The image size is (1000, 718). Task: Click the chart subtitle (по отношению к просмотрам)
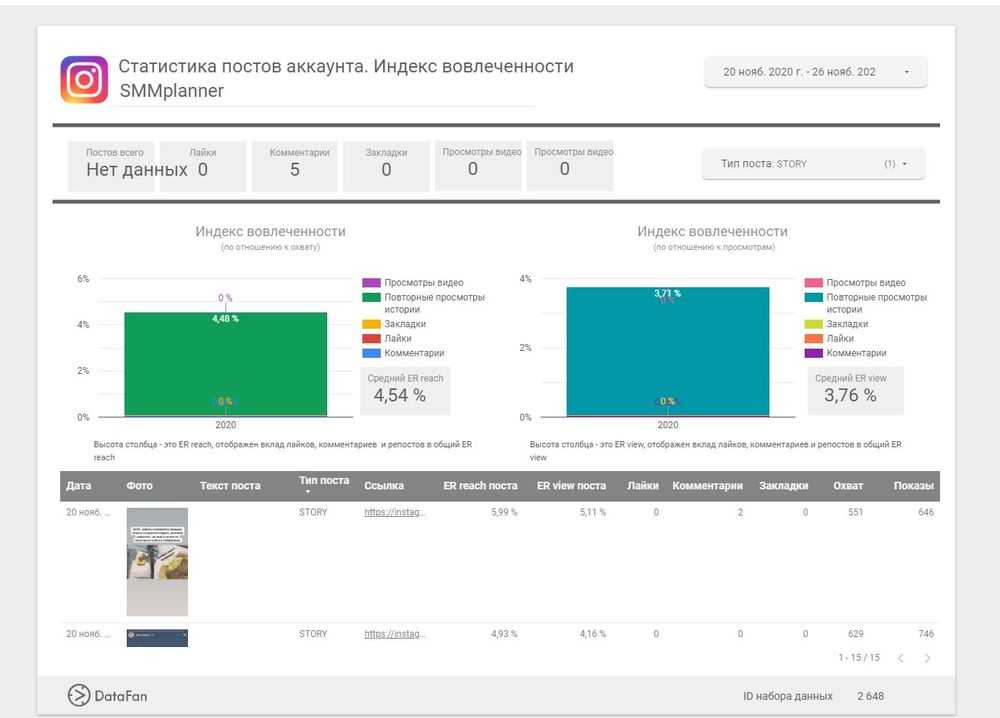714,247
